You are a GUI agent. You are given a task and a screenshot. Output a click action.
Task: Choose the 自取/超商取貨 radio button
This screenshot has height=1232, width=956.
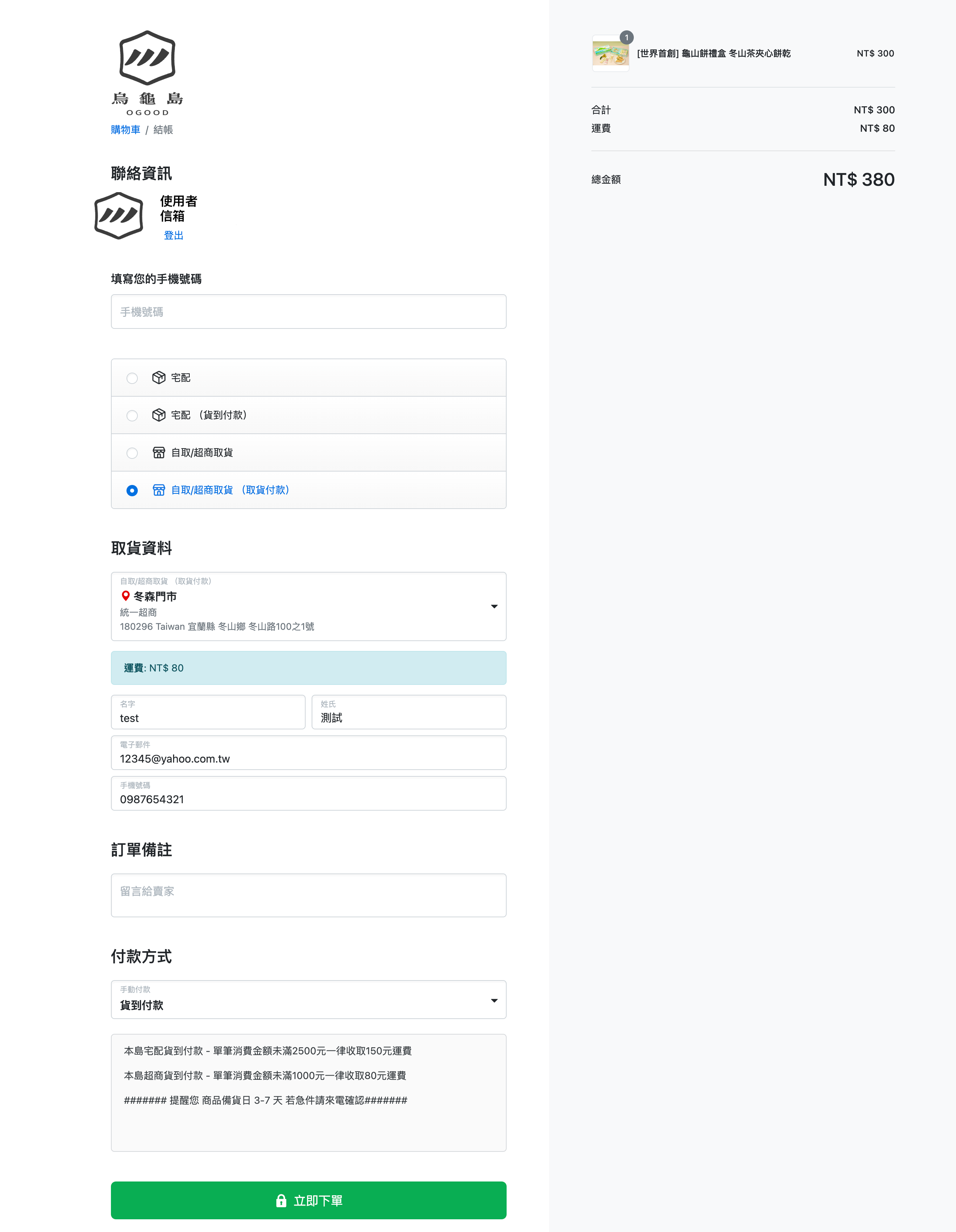click(x=132, y=453)
